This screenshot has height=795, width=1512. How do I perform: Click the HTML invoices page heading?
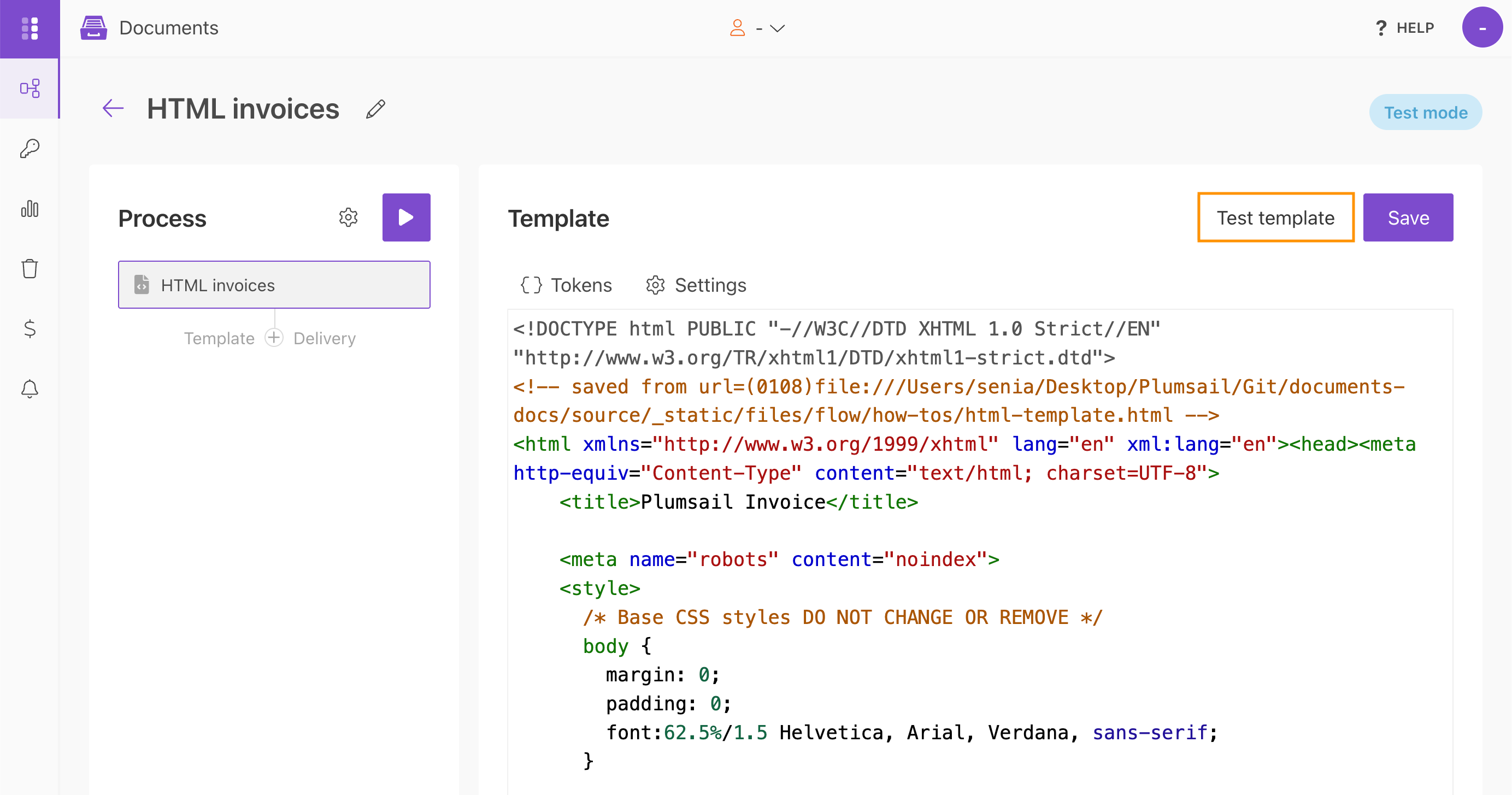point(243,109)
